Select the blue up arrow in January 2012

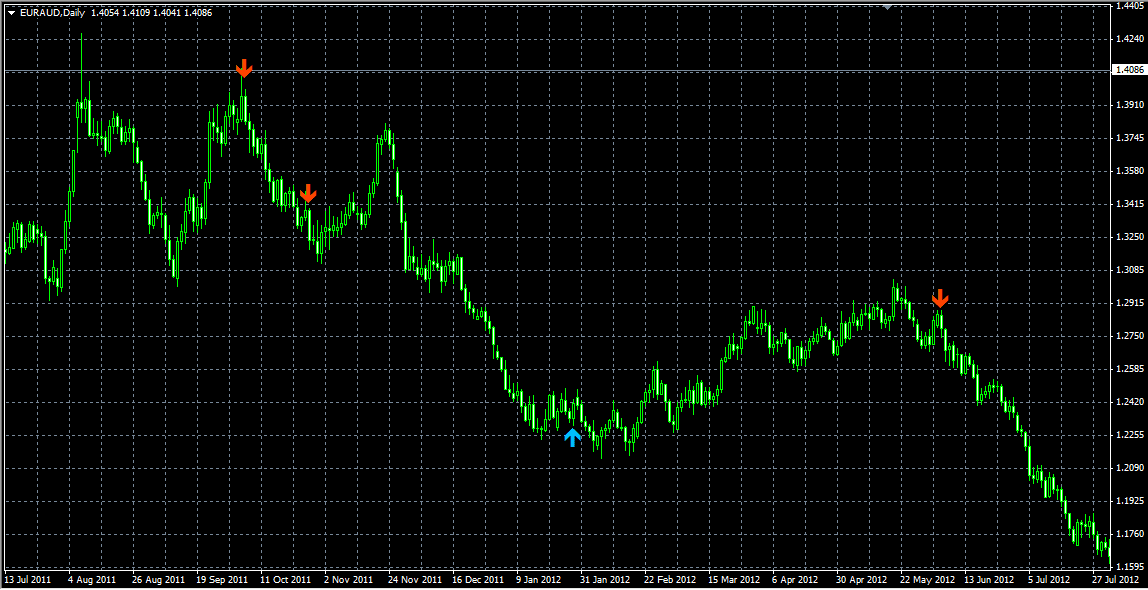coord(573,438)
